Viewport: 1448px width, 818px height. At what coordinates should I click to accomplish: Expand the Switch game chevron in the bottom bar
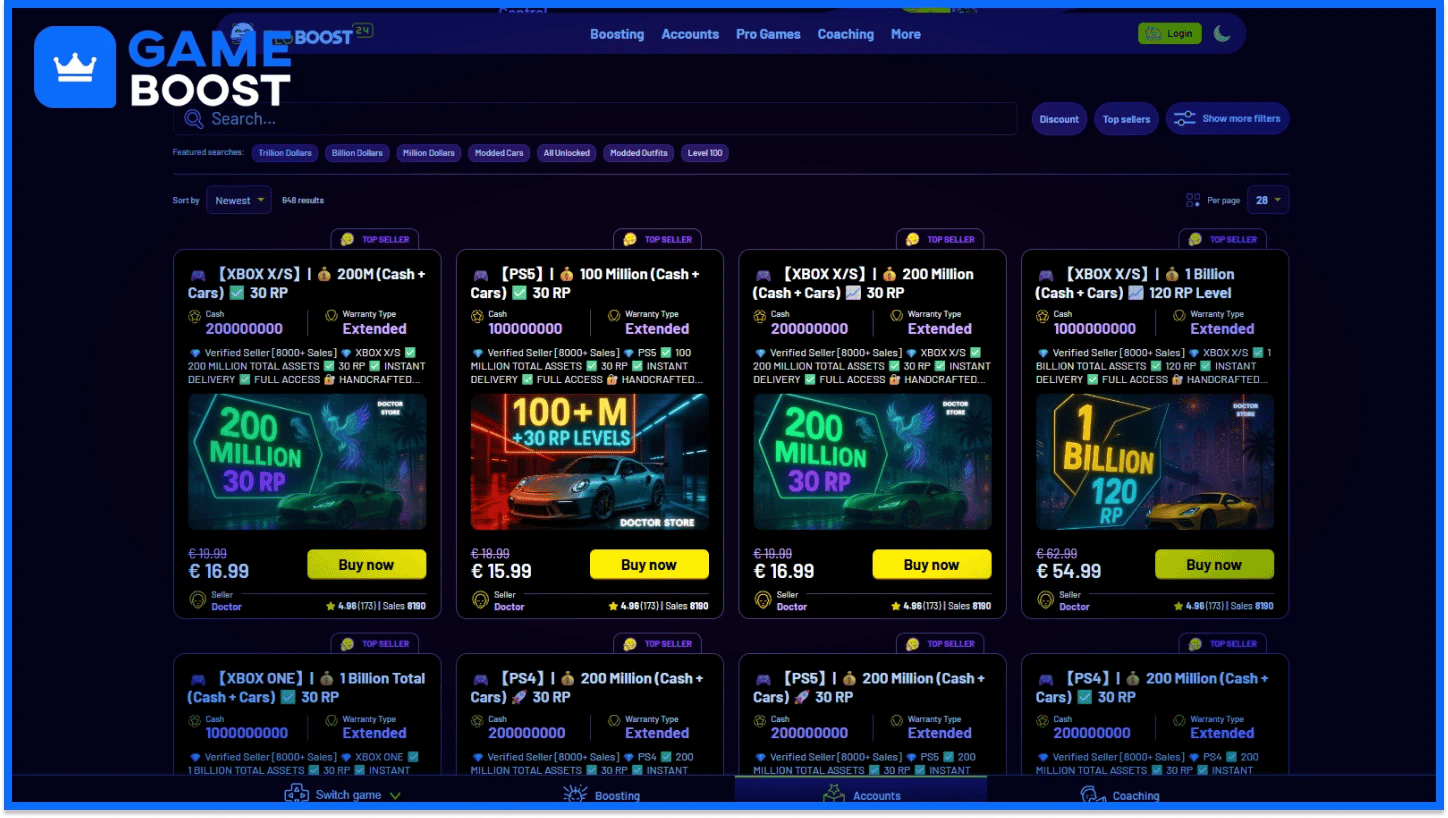pos(395,796)
